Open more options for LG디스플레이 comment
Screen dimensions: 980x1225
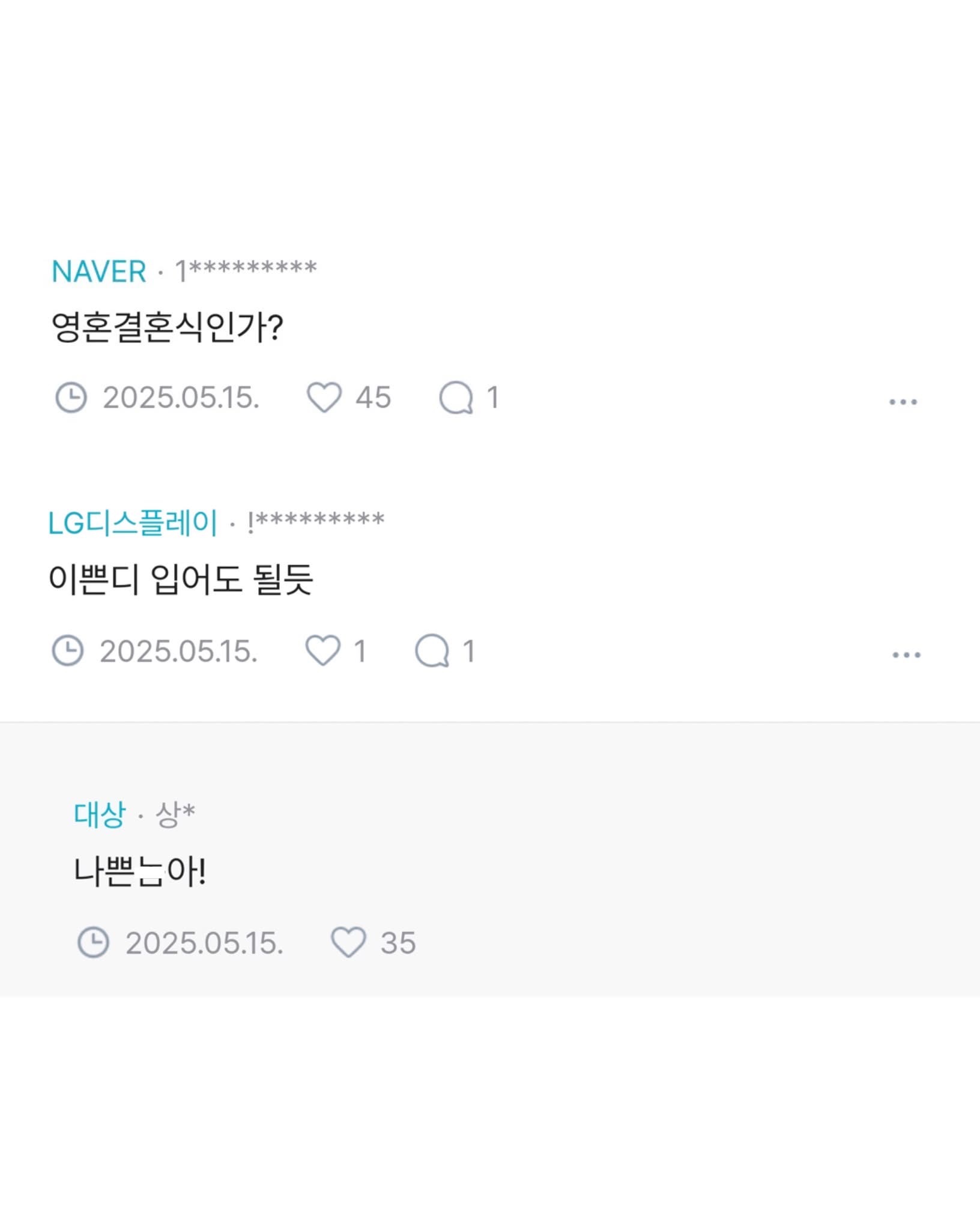[x=906, y=655]
